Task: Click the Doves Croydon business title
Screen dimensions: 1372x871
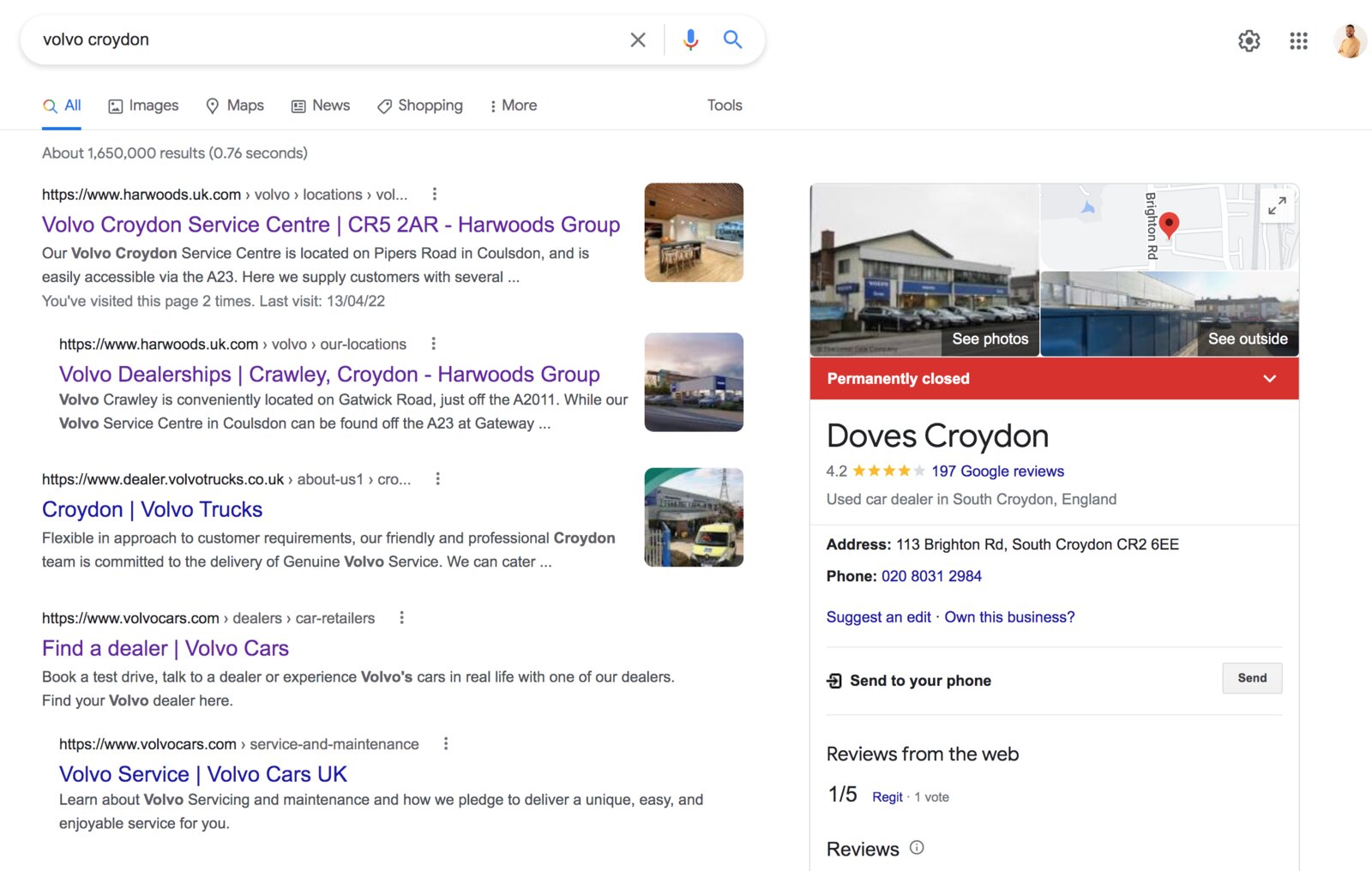Action: coord(937,435)
